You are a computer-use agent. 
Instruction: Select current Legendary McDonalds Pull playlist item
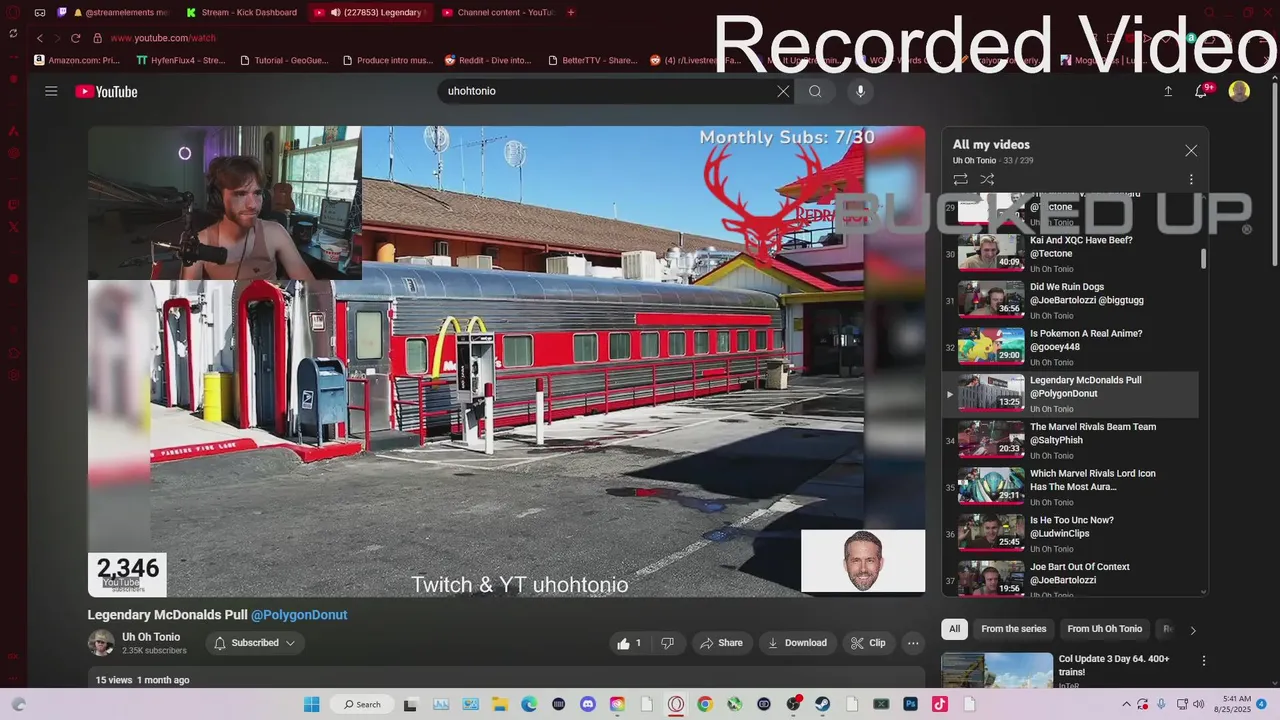pyautogui.click(x=1070, y=394)
